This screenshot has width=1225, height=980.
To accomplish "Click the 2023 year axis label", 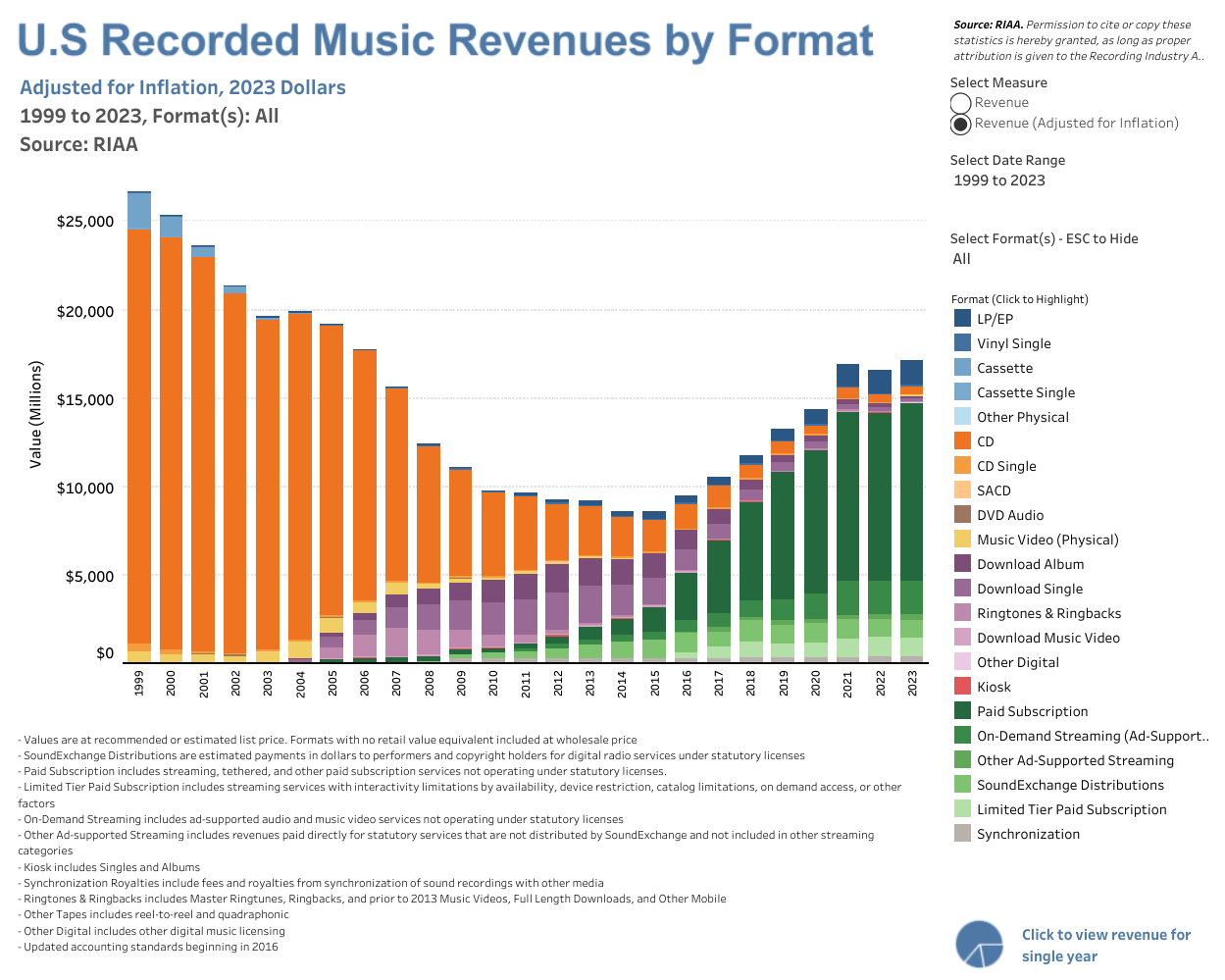I will 912,684.
